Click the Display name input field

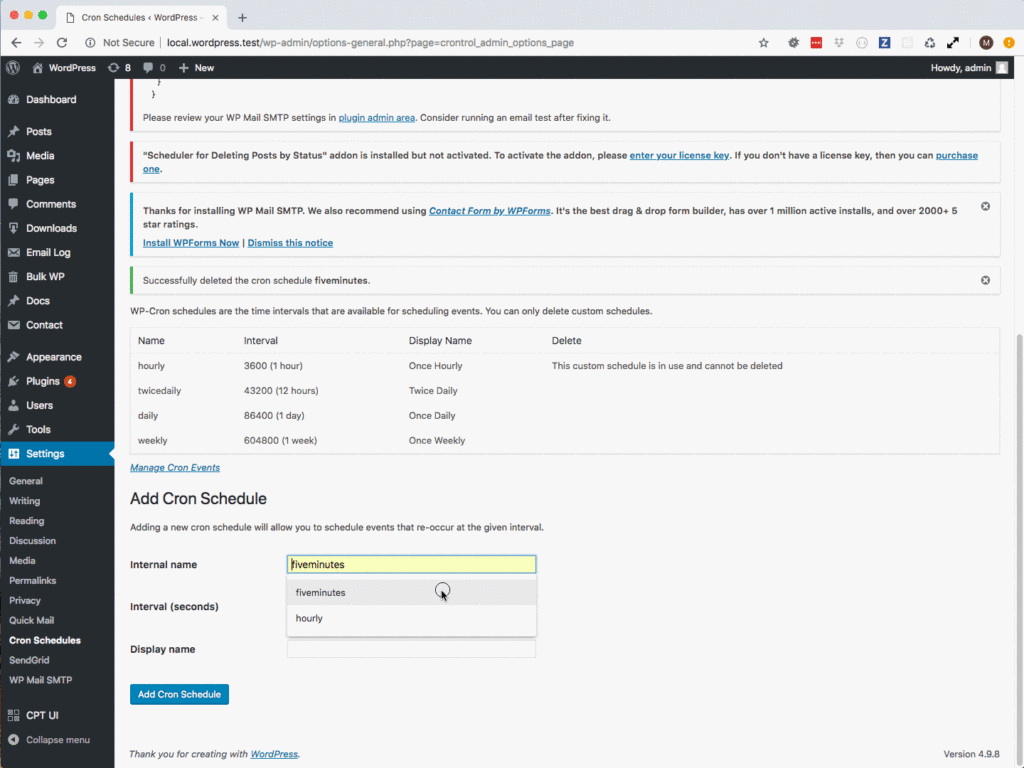pyautogui.click(x=410, y=649)
